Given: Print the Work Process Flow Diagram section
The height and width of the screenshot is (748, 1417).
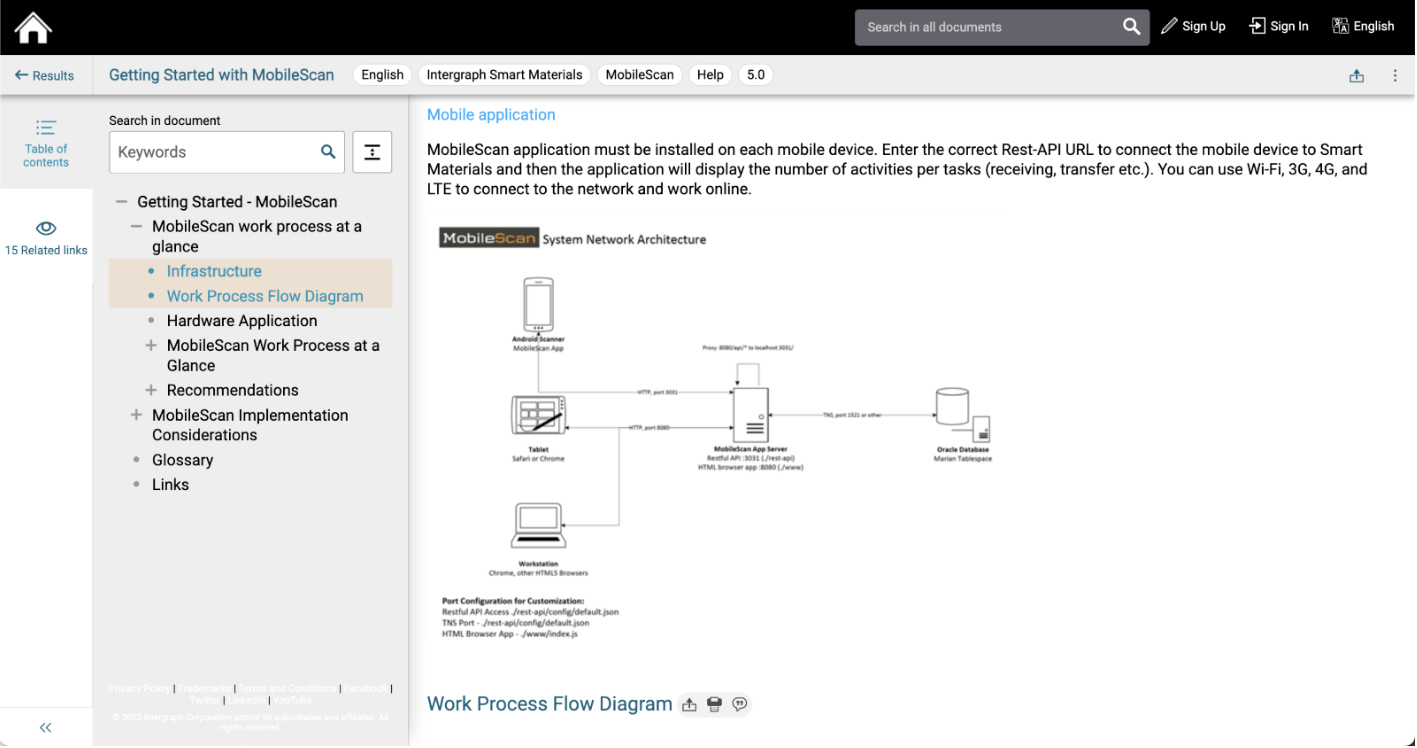Looking at the screenshot, I should 714,705.
